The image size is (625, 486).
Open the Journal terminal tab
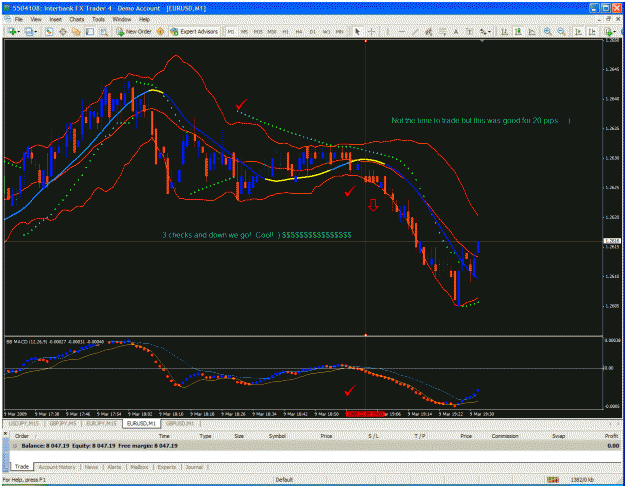[x=194, y=467]
